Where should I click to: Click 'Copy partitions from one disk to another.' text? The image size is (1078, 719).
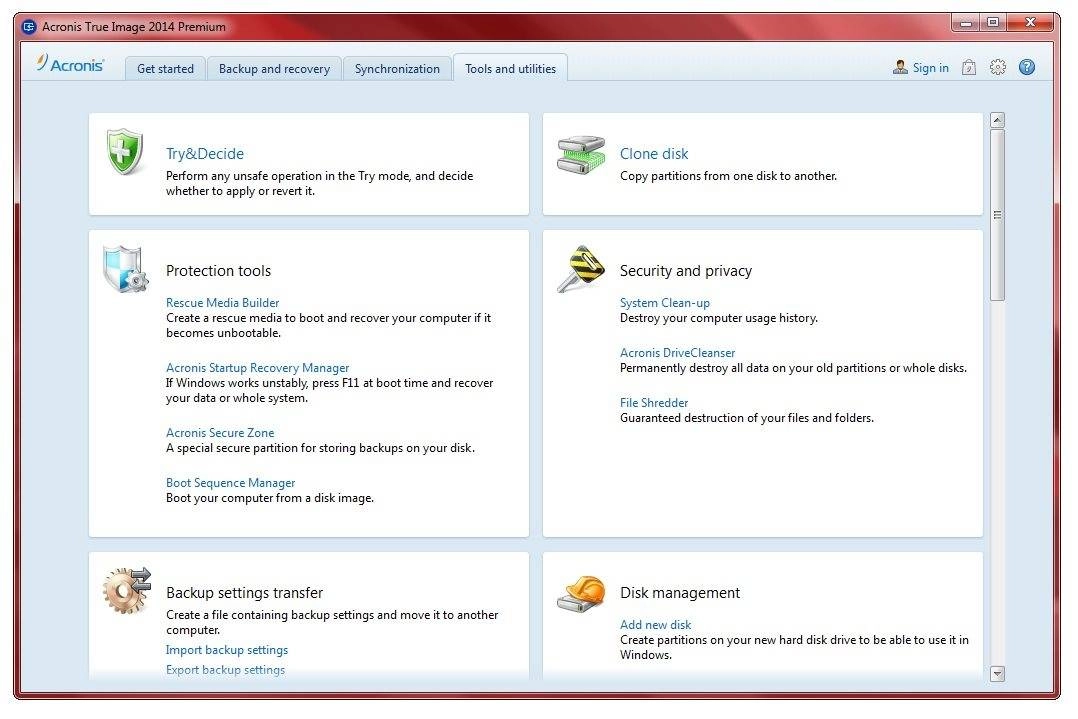point(728,176)
